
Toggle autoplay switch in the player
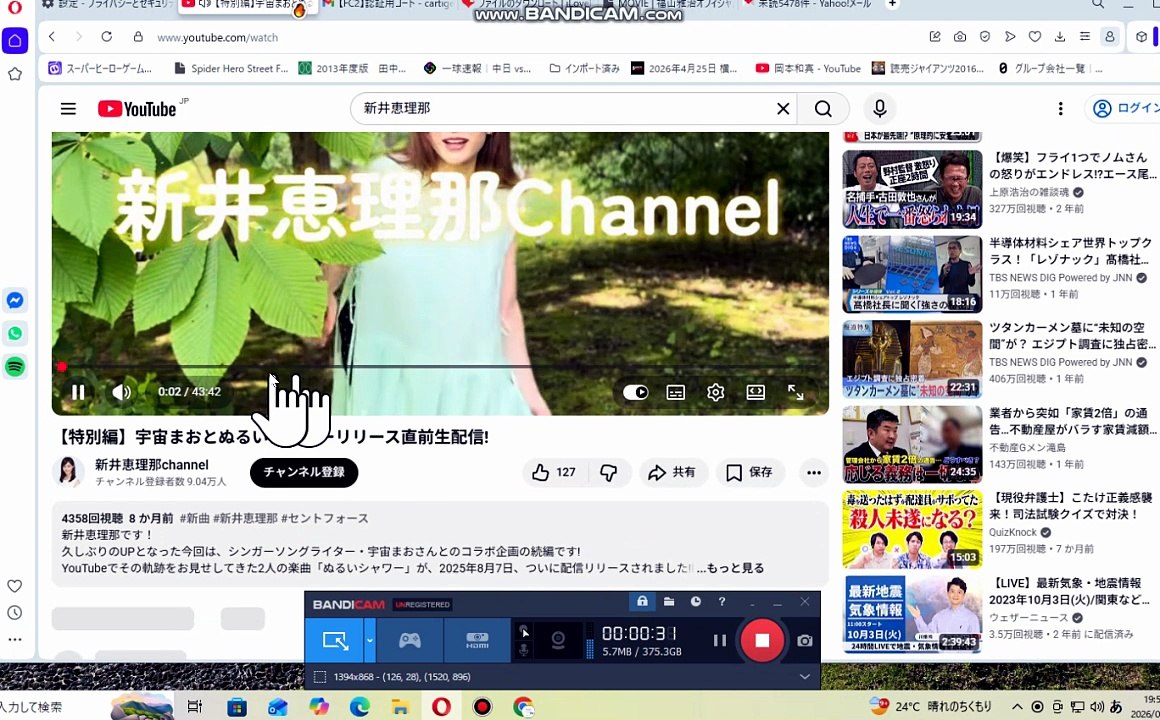[x=635, y=392]
